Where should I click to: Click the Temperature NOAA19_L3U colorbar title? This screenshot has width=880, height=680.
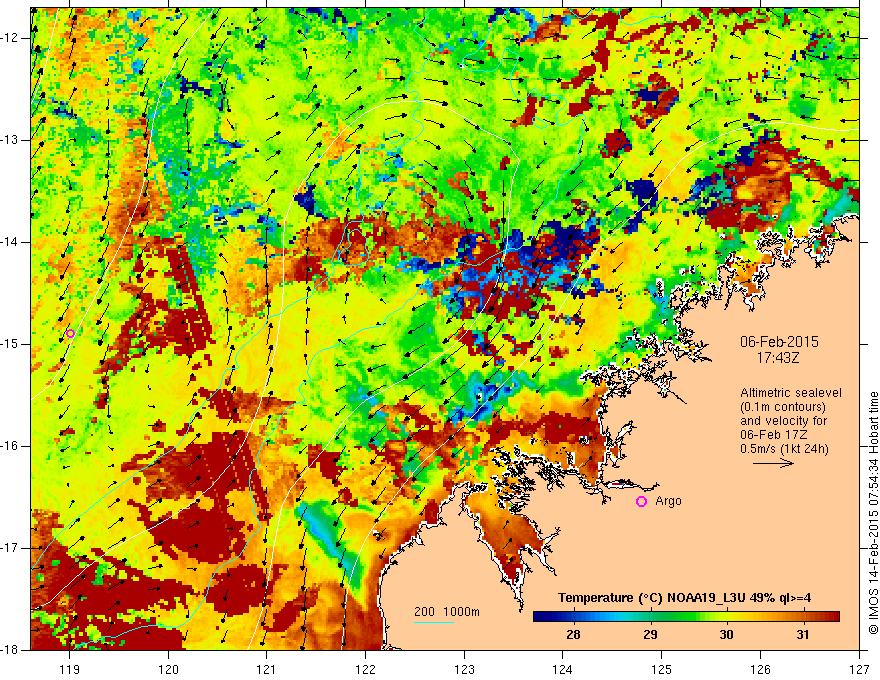click(684, 598)
